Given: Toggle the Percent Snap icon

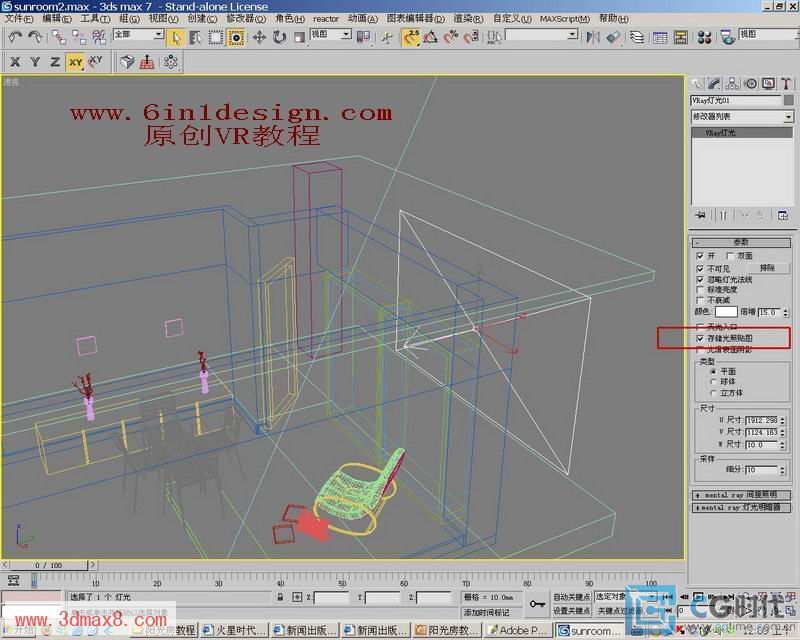Looking at the screenshot, I should pyautogui.click(x=451, y=37).
